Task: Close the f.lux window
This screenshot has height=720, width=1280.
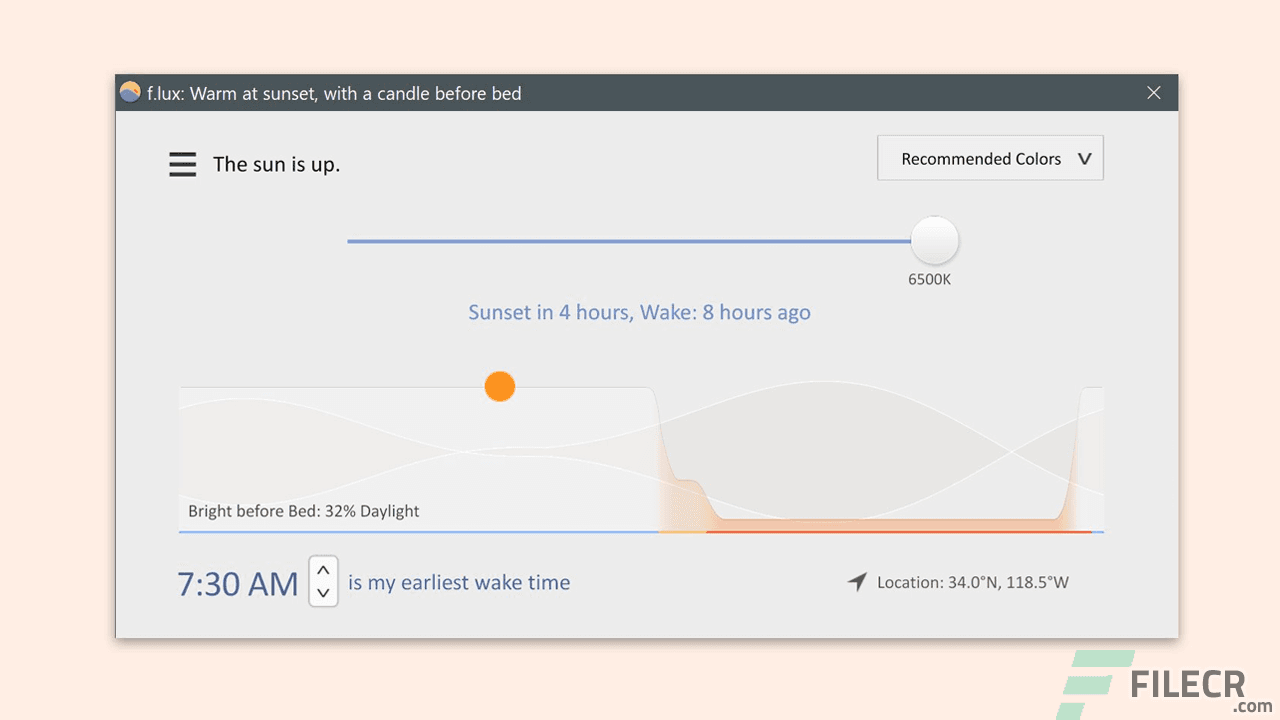Action: pyautogui.click(x=1154, y=93)
